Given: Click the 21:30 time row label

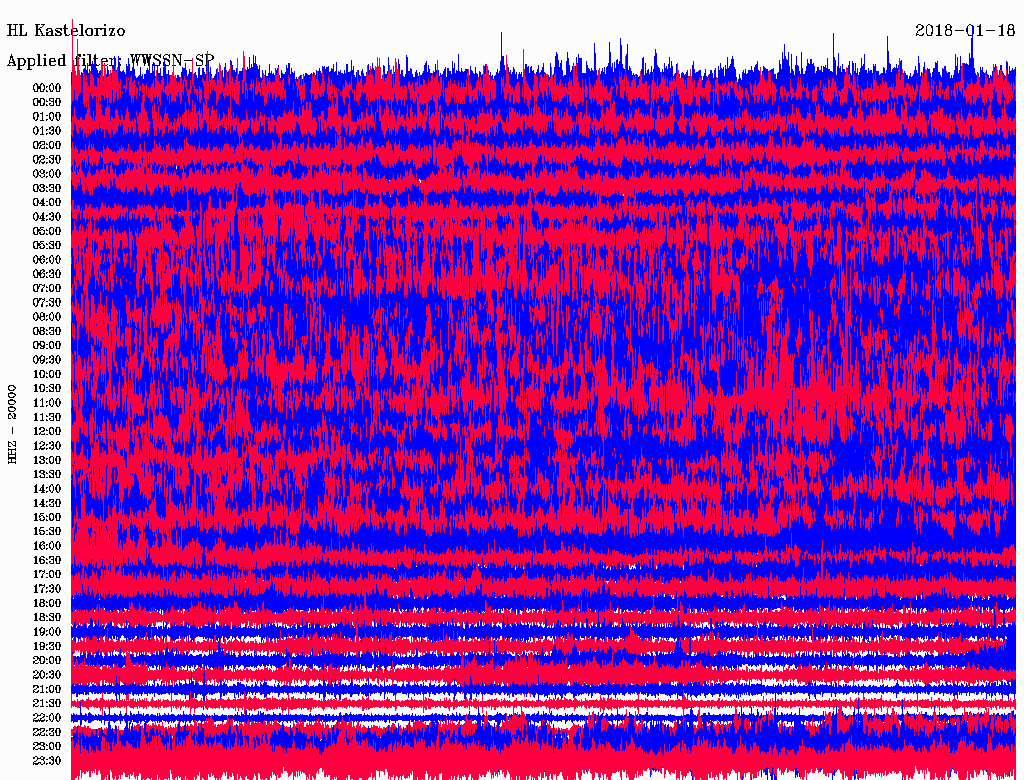Looking at the screenshot, I should (47, 704).
